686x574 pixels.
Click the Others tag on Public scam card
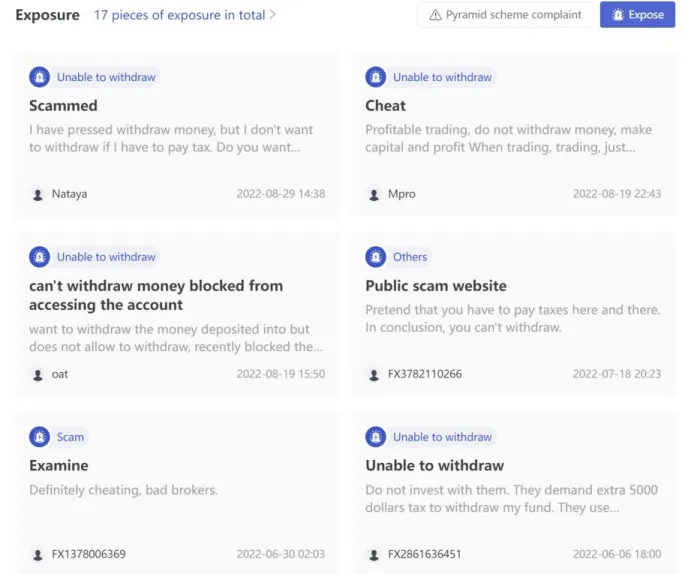(x=410, y=257)
